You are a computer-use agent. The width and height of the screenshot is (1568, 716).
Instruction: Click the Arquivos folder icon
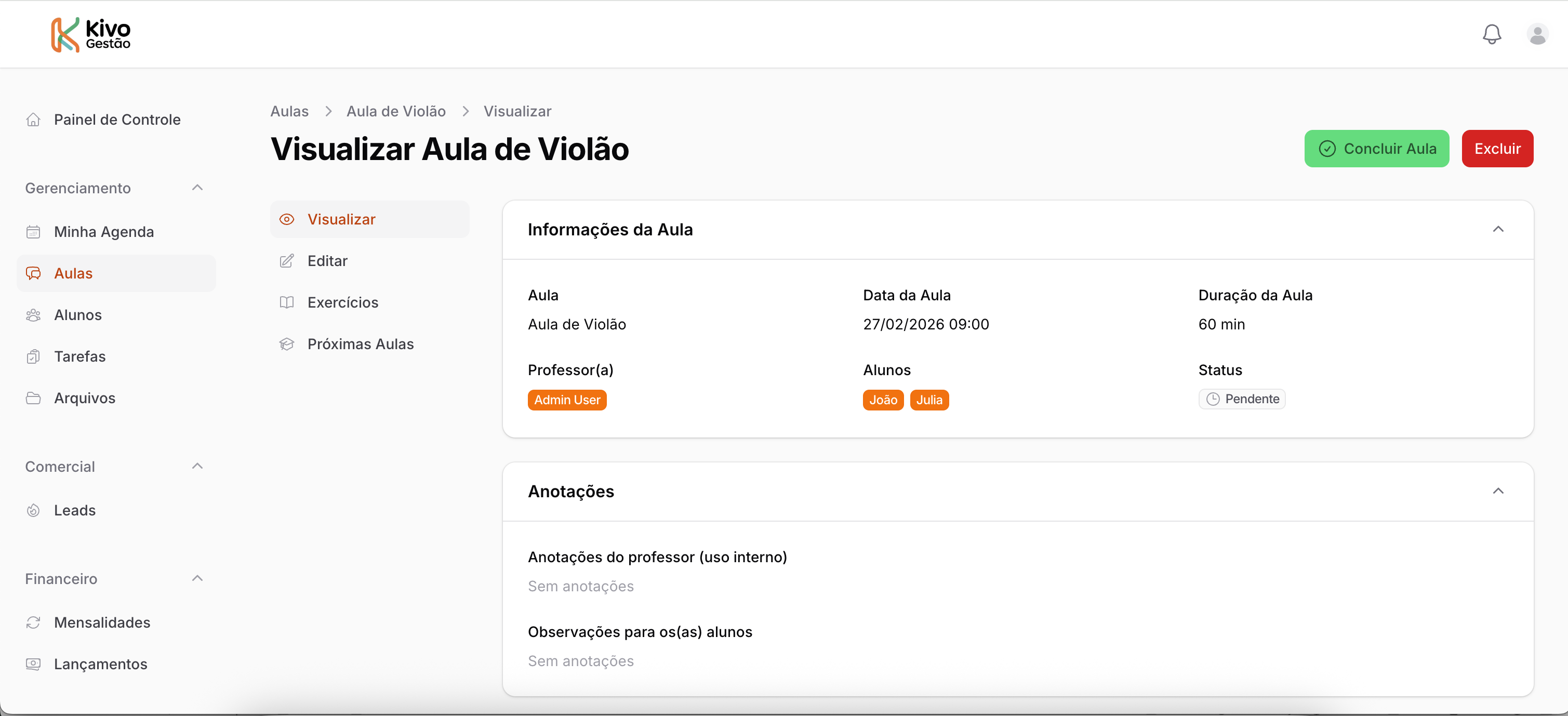point(33,397)
